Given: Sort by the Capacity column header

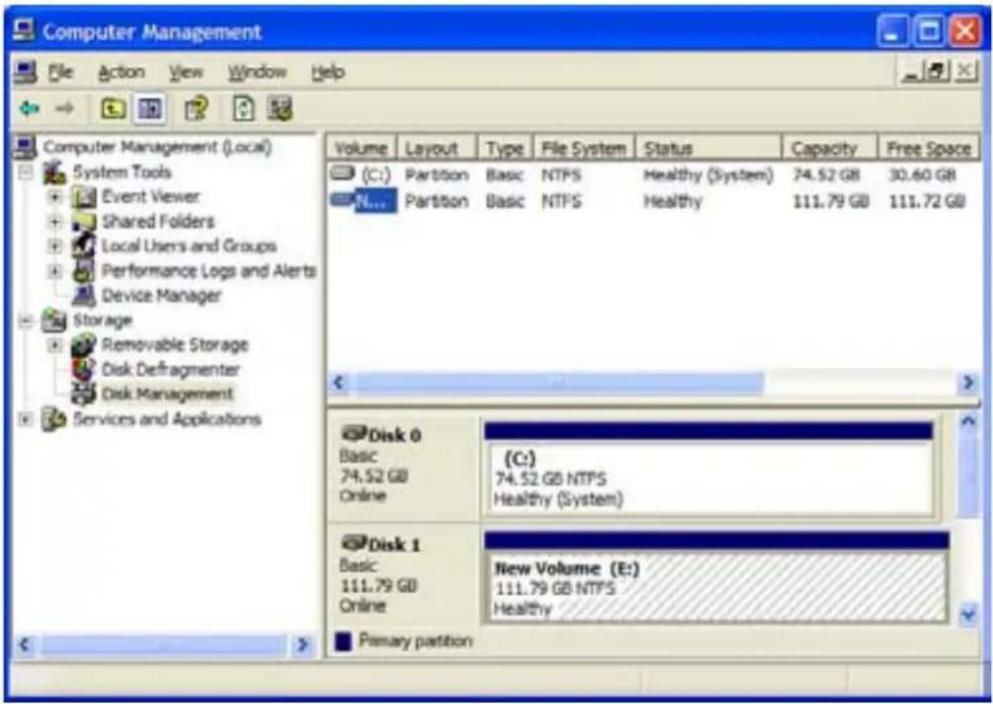Looking at the screenshot, I should point(830,148).
